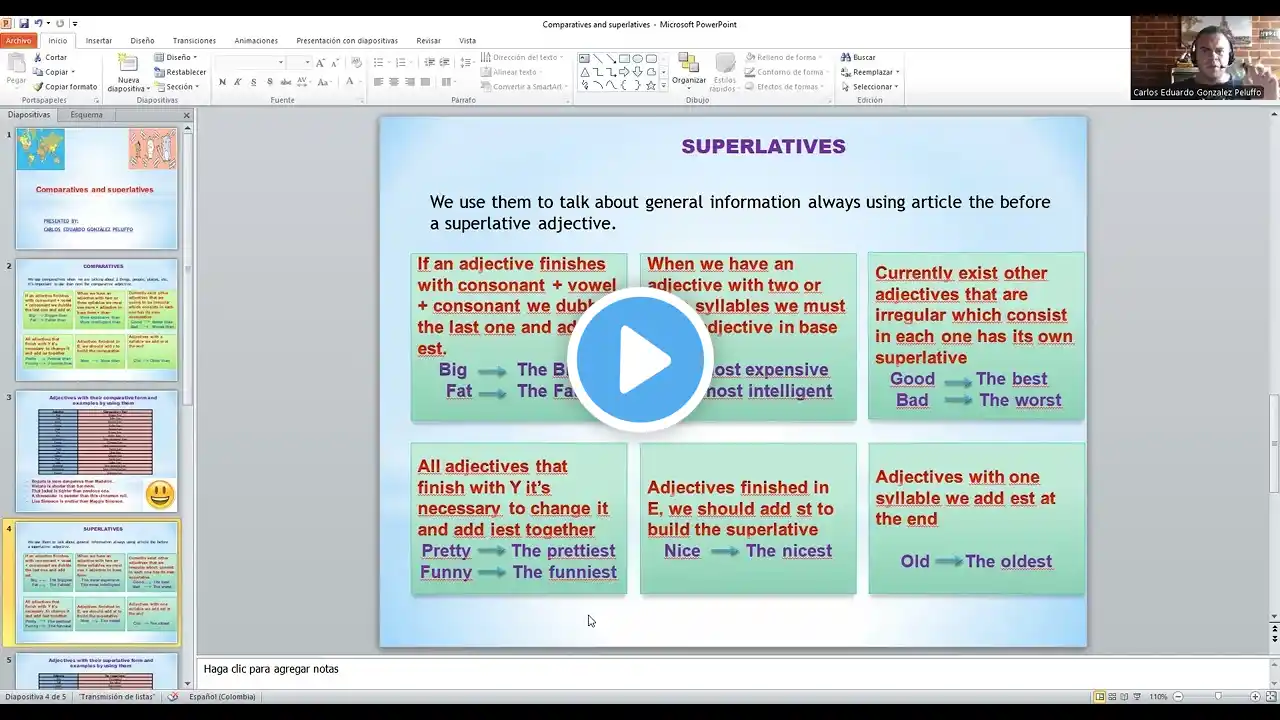This screenshot has width=1280, height=720.
Task: Click the notes field Haga clic para agregar notas
Action: click(x=734, y=669)
